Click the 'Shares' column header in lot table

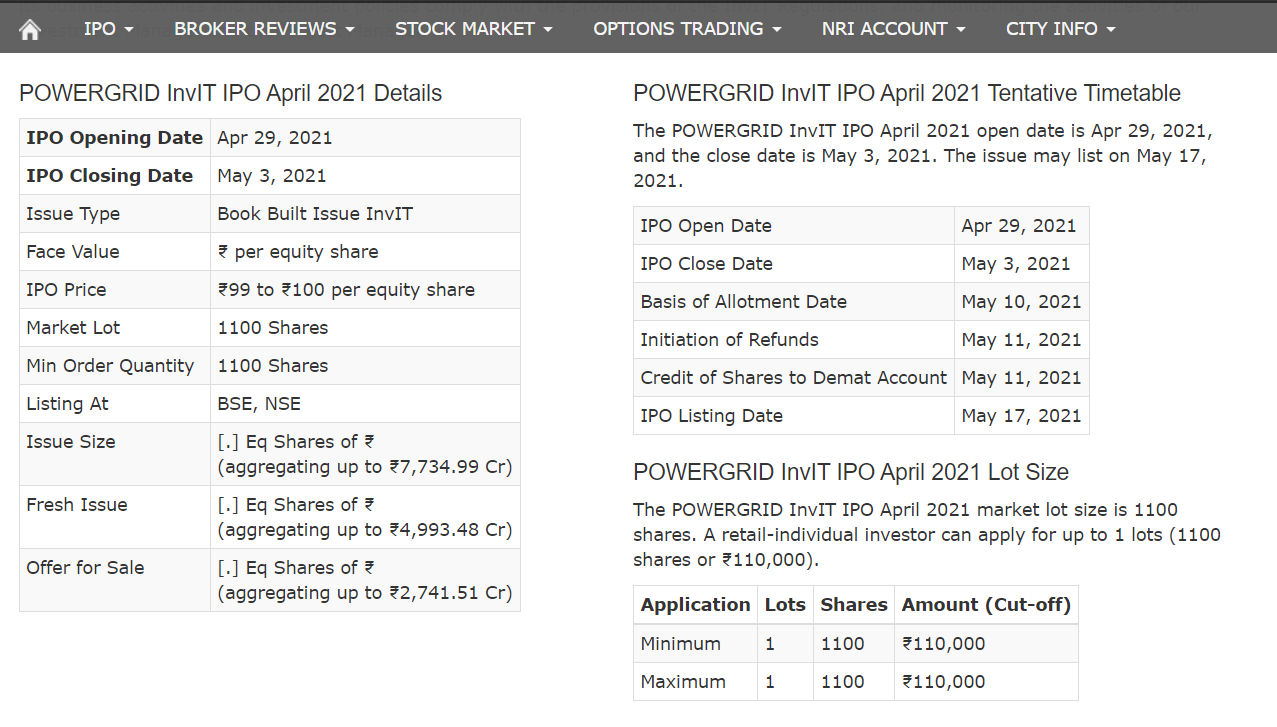point(854,605)
